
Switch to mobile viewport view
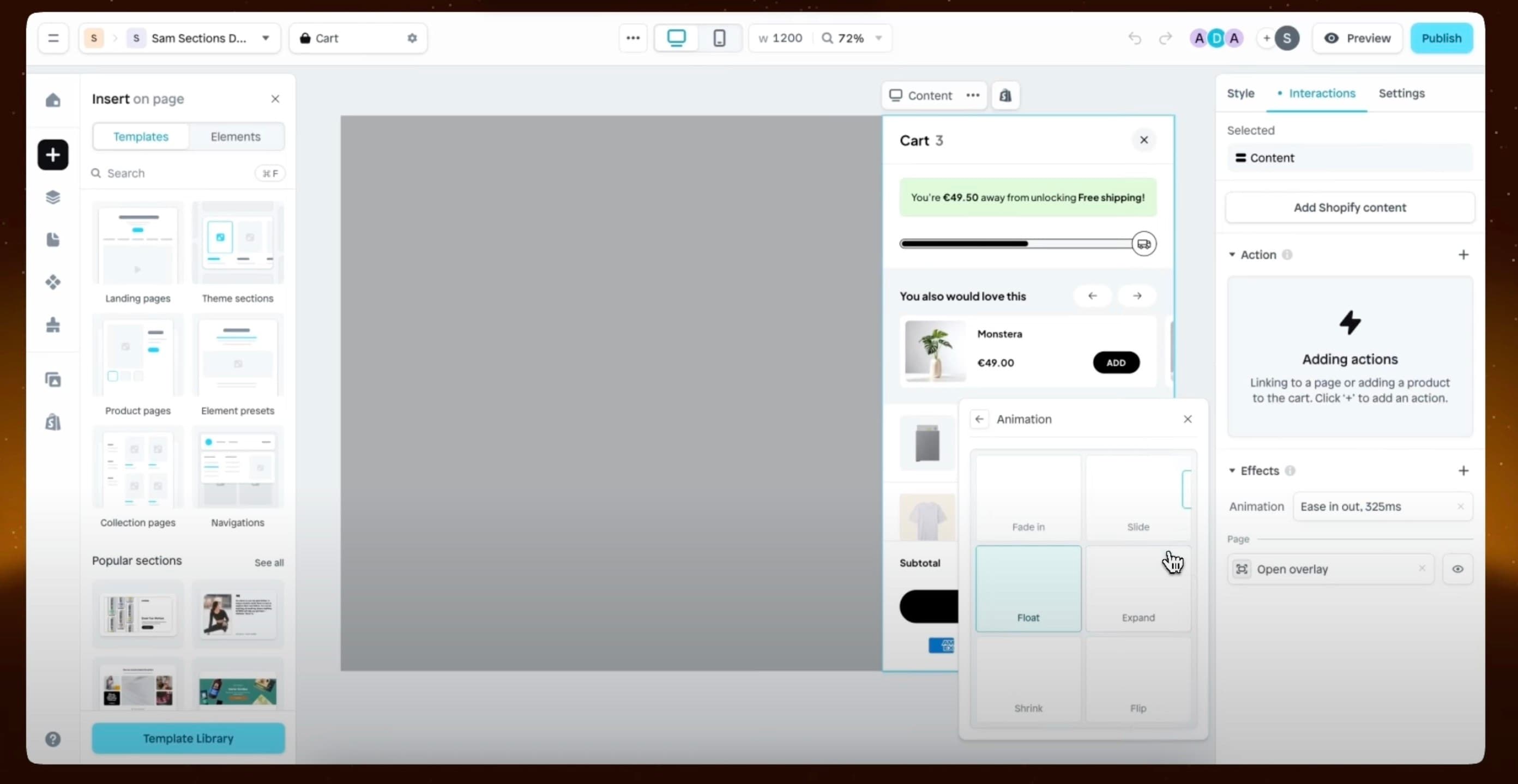[x=719, y=38]
